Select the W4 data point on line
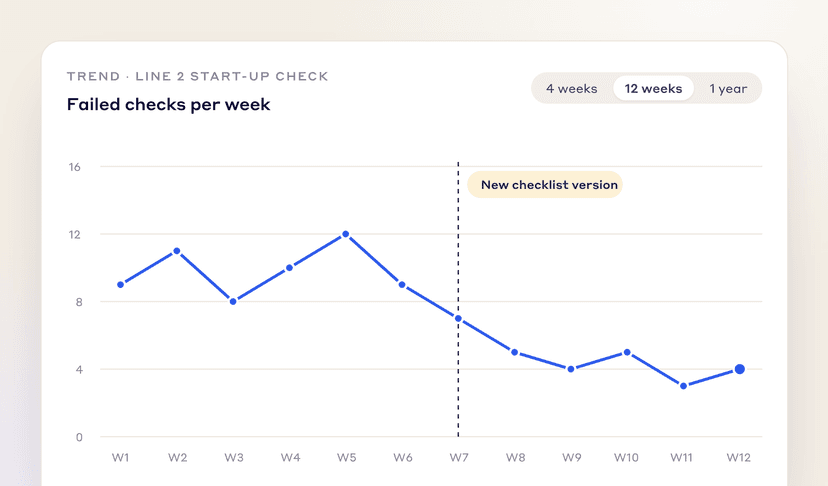The image size is (828, 486). [289, 268]
